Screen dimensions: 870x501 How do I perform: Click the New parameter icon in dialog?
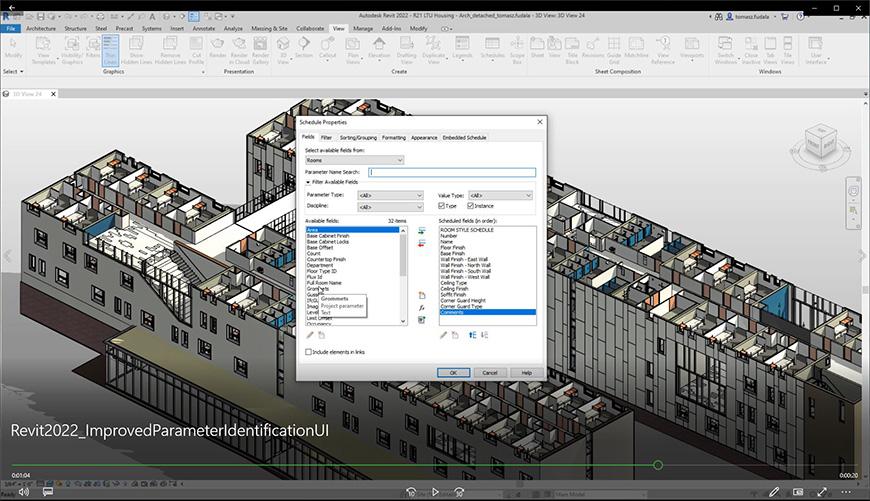pos(422,295)
